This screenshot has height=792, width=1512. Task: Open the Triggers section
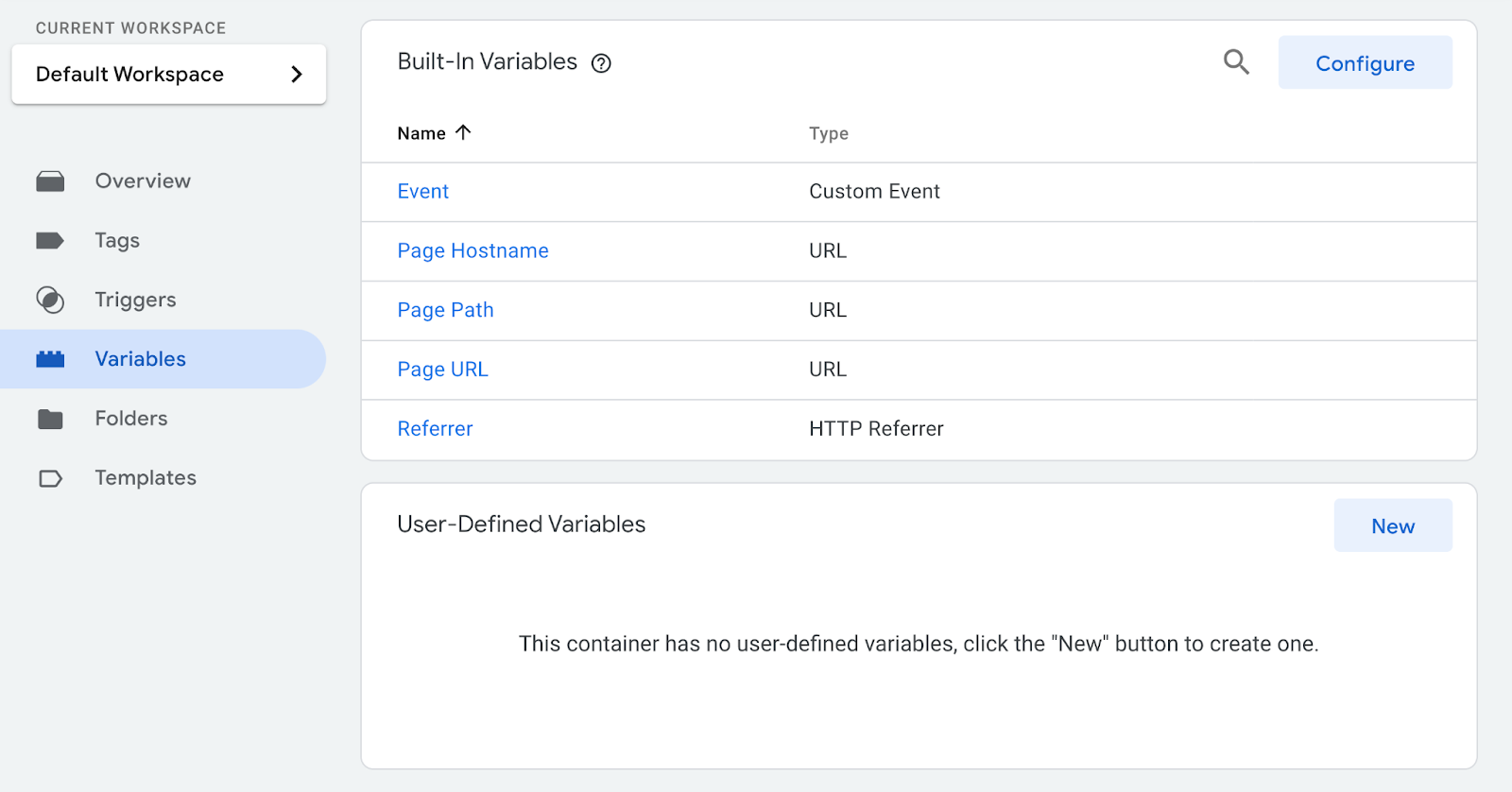[135, 301]
